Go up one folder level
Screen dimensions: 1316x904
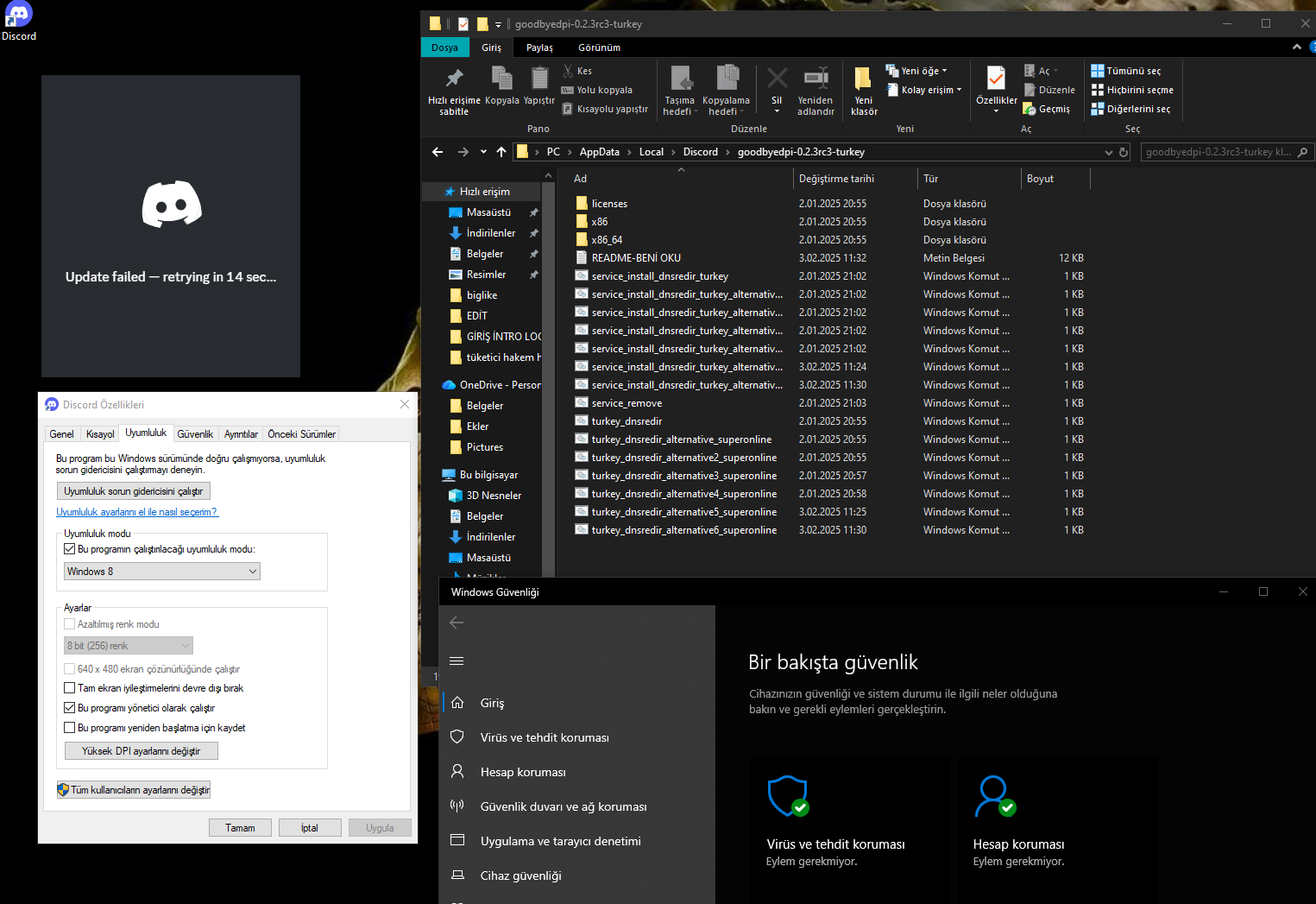[x=501, y=152]
